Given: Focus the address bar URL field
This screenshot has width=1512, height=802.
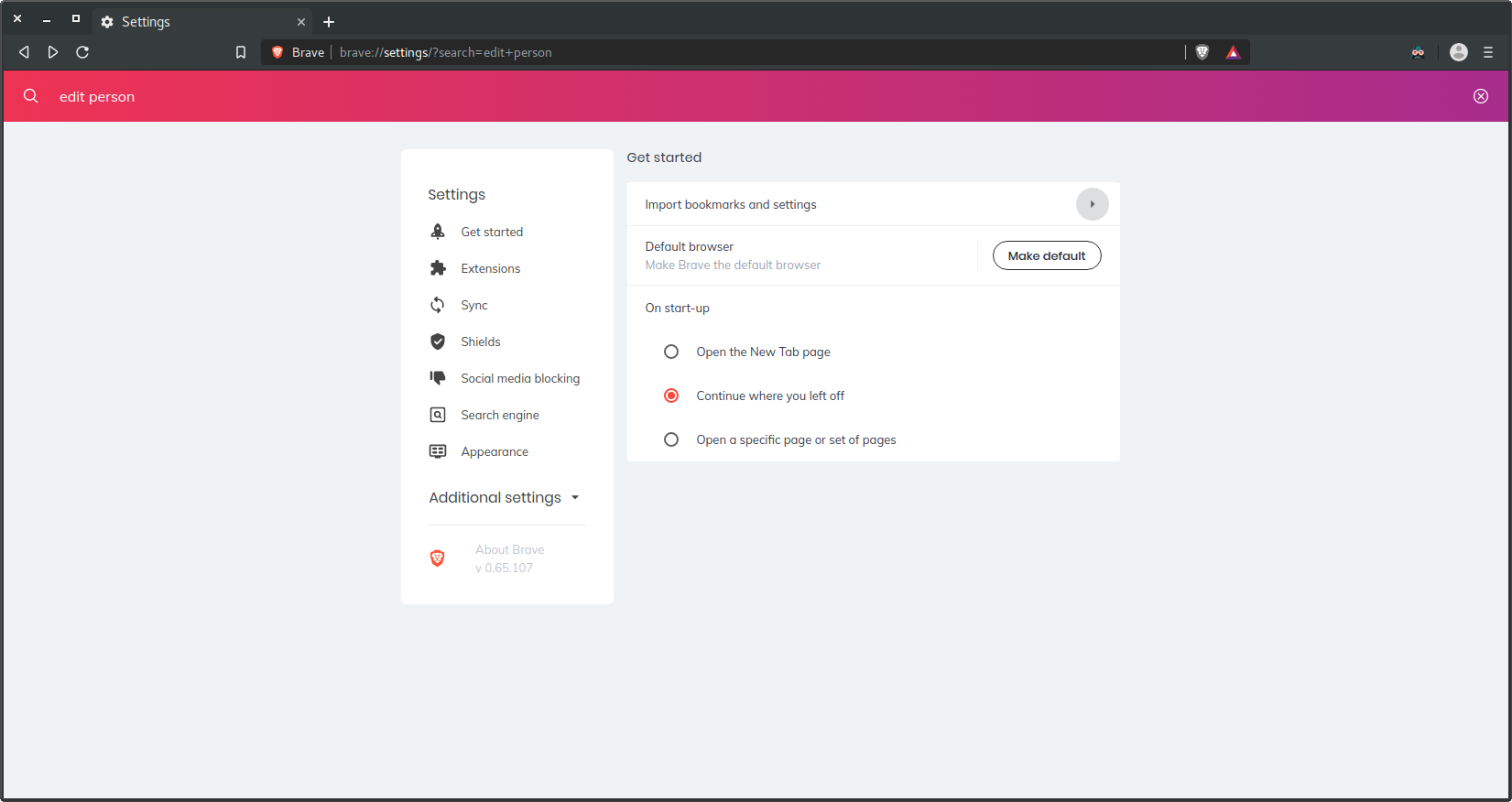Looking at the screenshot, I should [x=756, y=52].
